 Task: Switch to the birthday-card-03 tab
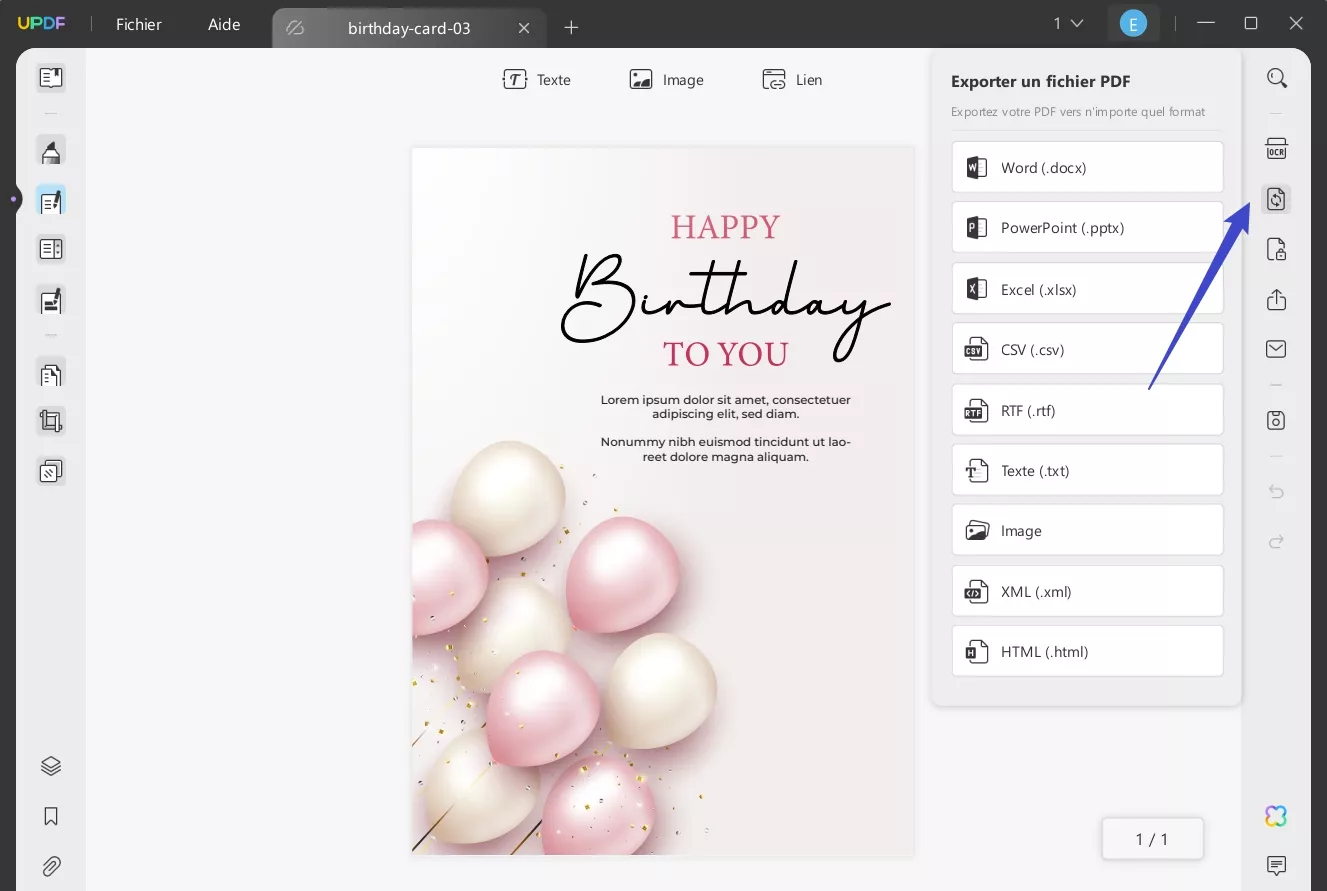[x=409, y=28]
